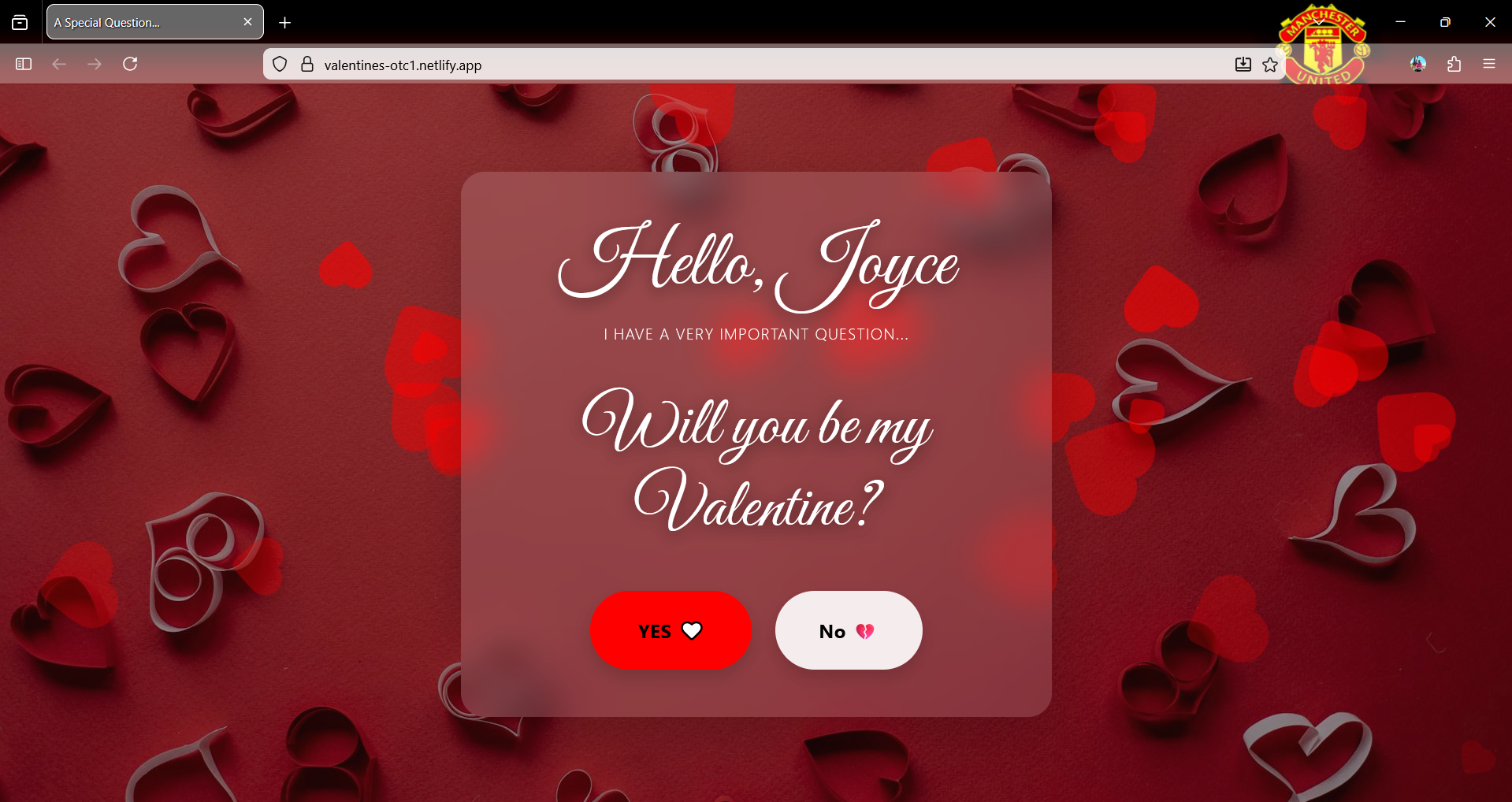Toggle tracking protection via the shield
This screenshot has width=1512, height=802.
click(280, 64)
